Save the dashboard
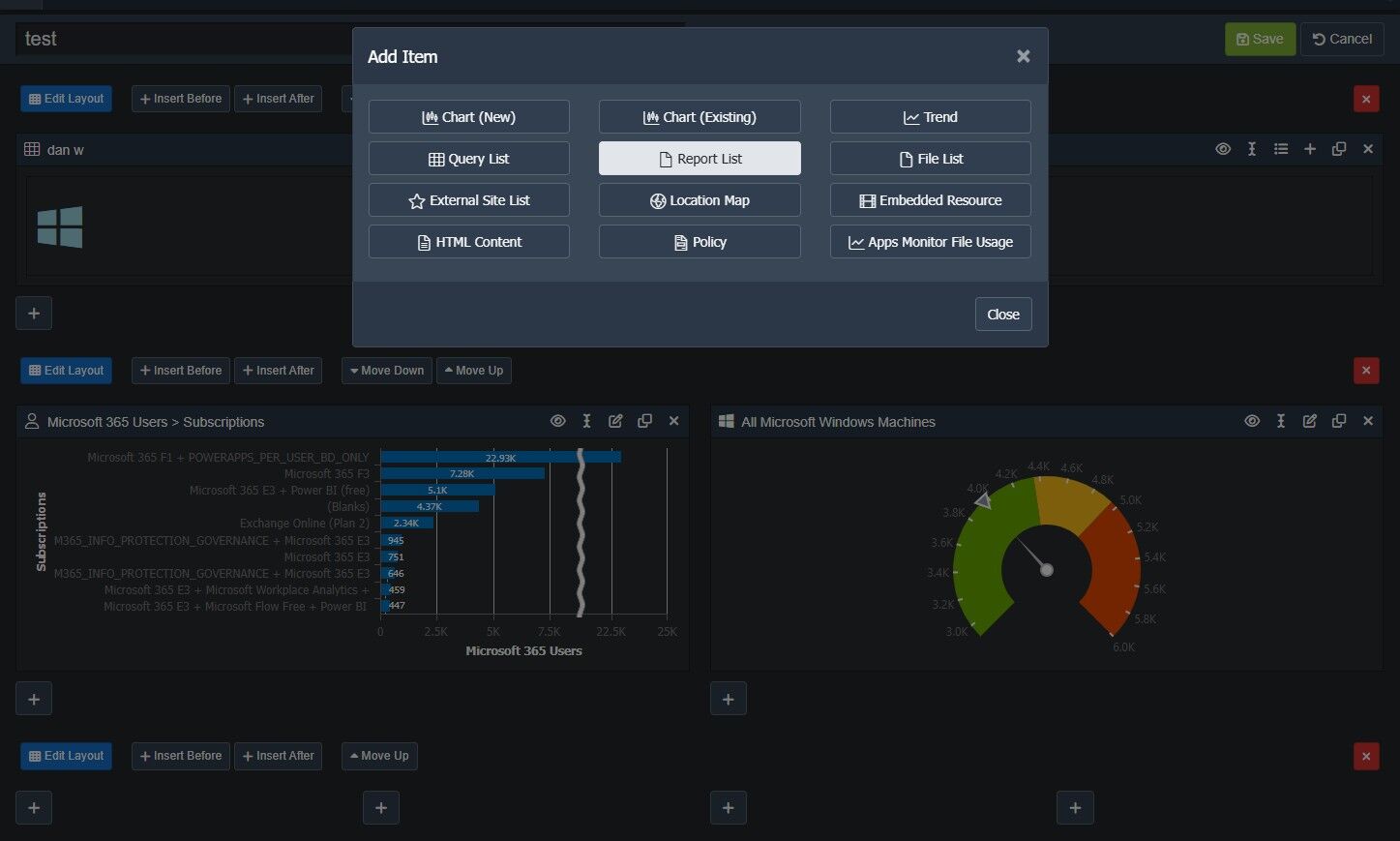The height and width of the screenshot is (841, 1400). 1260,39
